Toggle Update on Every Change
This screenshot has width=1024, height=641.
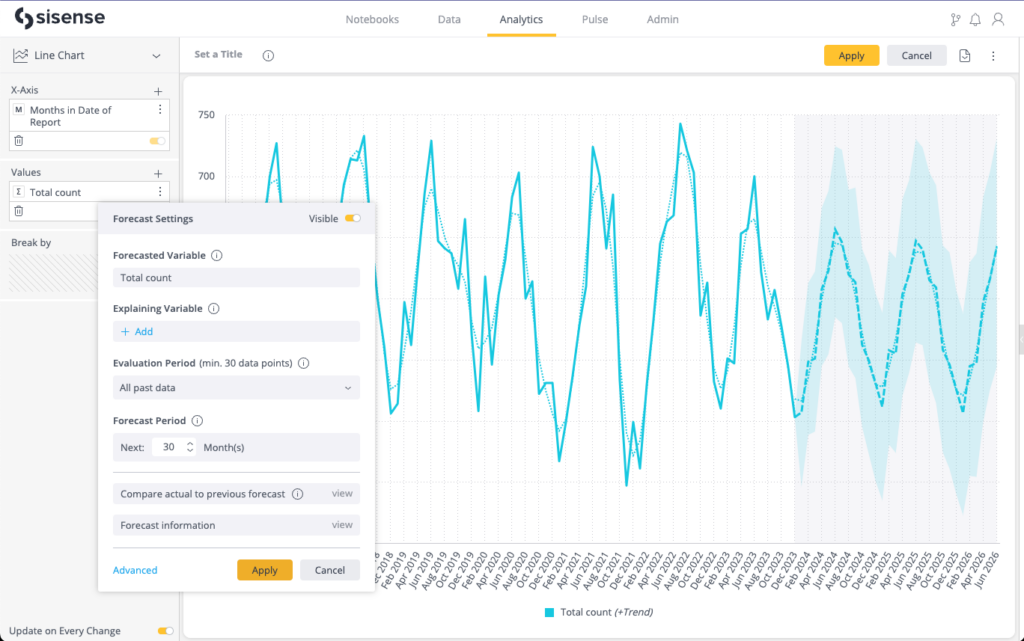pos(165,631)
